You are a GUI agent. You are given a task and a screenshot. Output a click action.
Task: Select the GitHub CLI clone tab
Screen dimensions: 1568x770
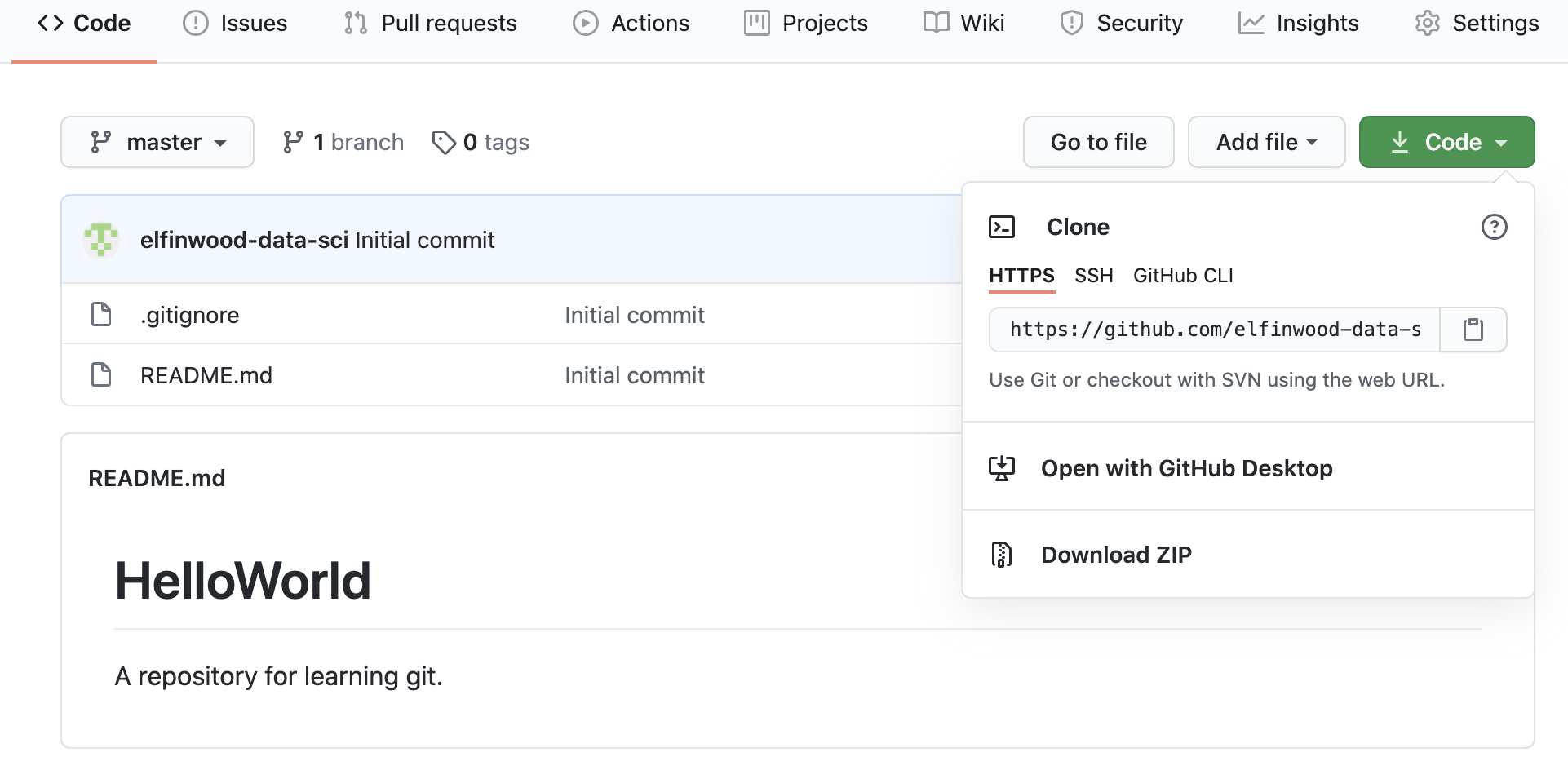(x=1183, y=276)
